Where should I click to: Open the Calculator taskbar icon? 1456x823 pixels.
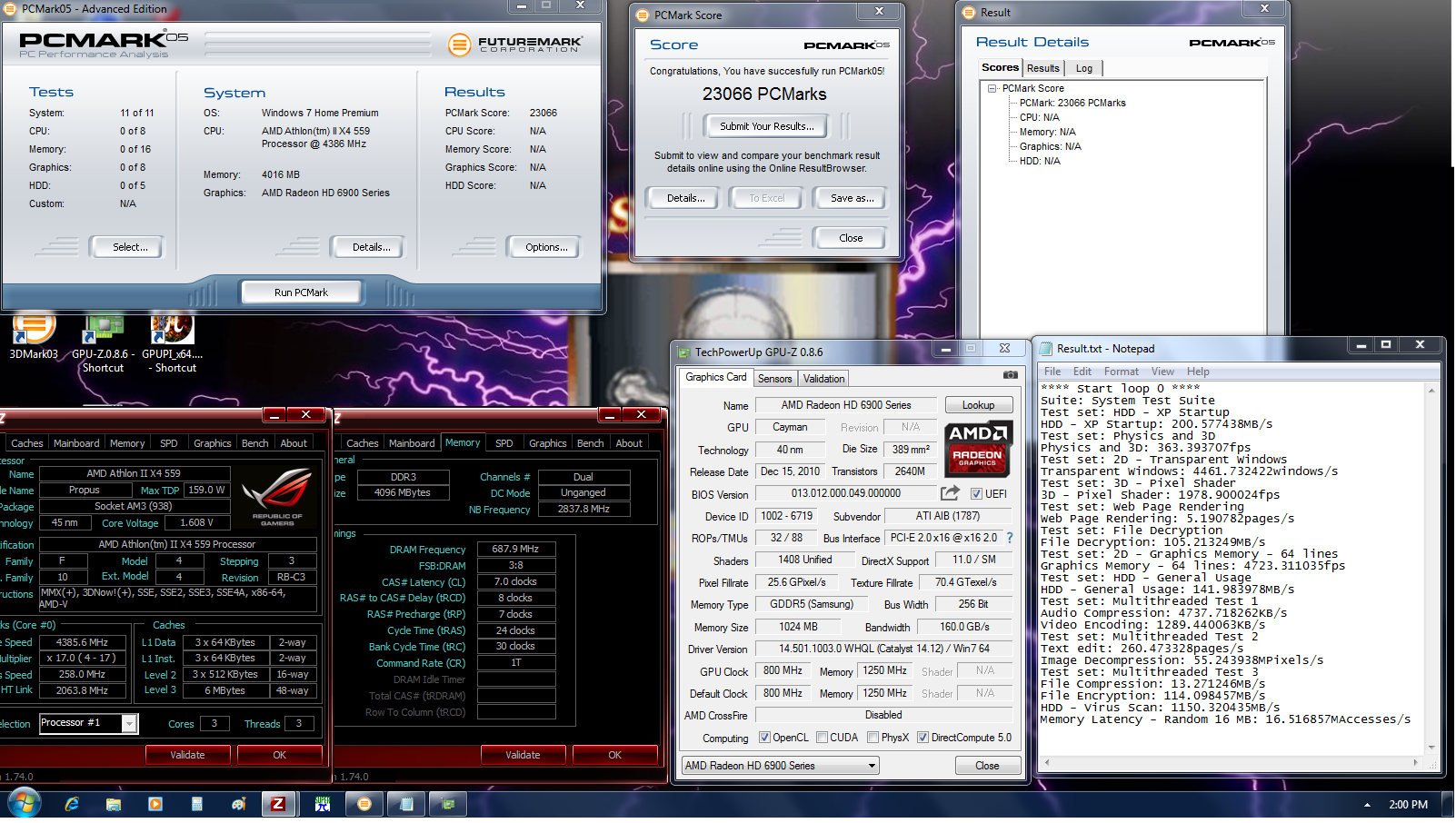[197, 804]
